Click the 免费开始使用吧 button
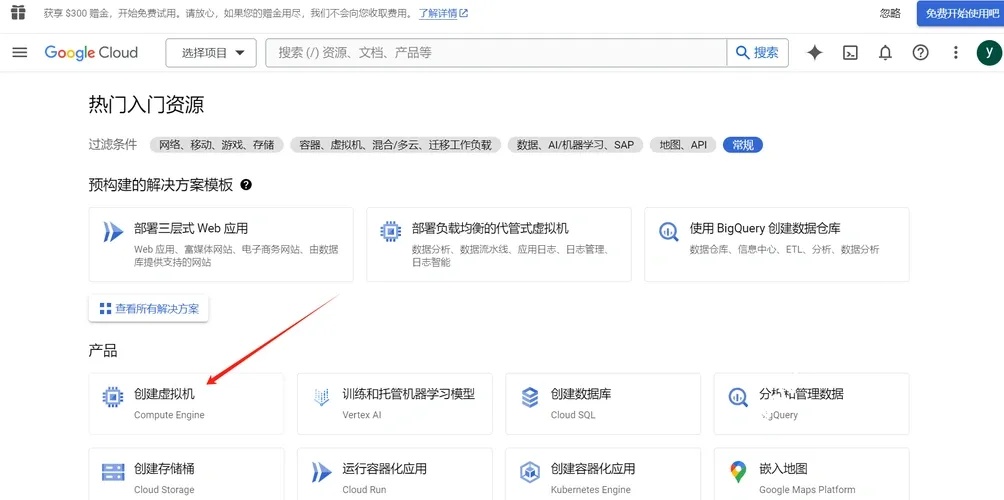 (x=960, y=13)
